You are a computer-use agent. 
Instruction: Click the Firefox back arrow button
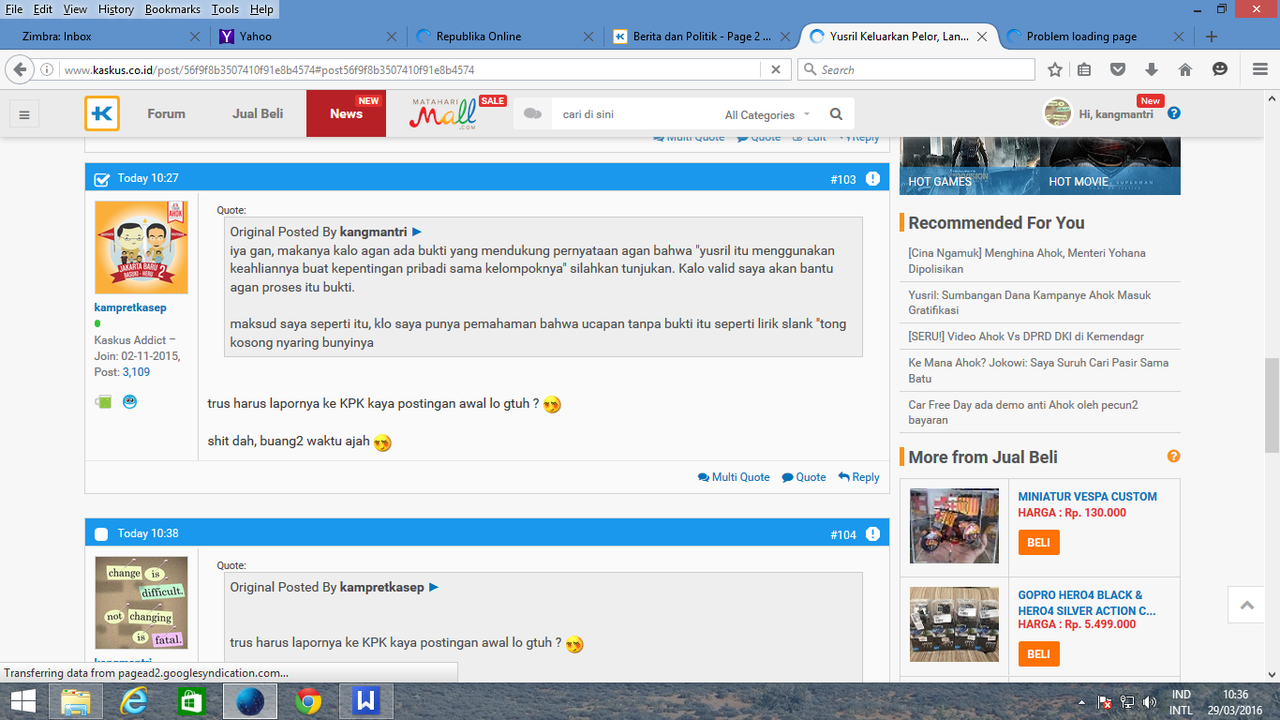[x=19, y=70]
